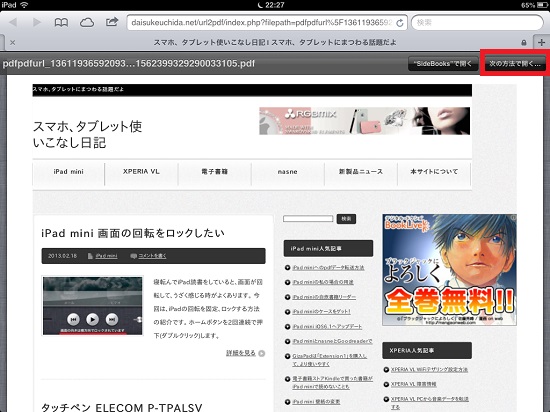Reload the page with refresh icon
550x412 pixels.
[400, 23]
